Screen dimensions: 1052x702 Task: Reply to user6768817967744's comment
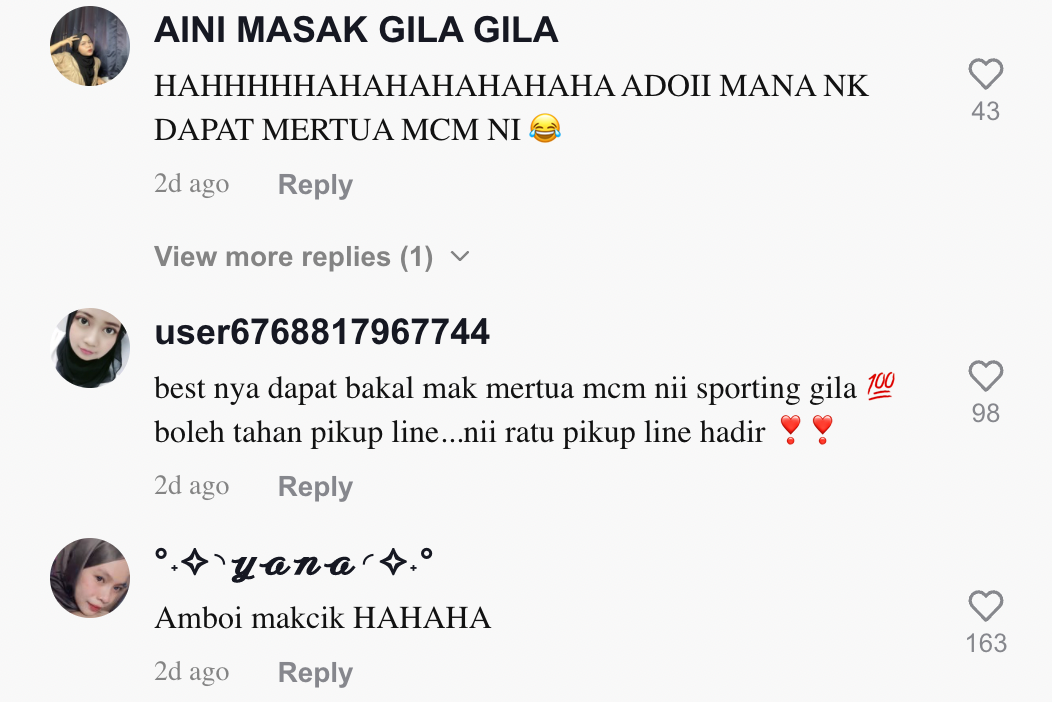(315, 487)
